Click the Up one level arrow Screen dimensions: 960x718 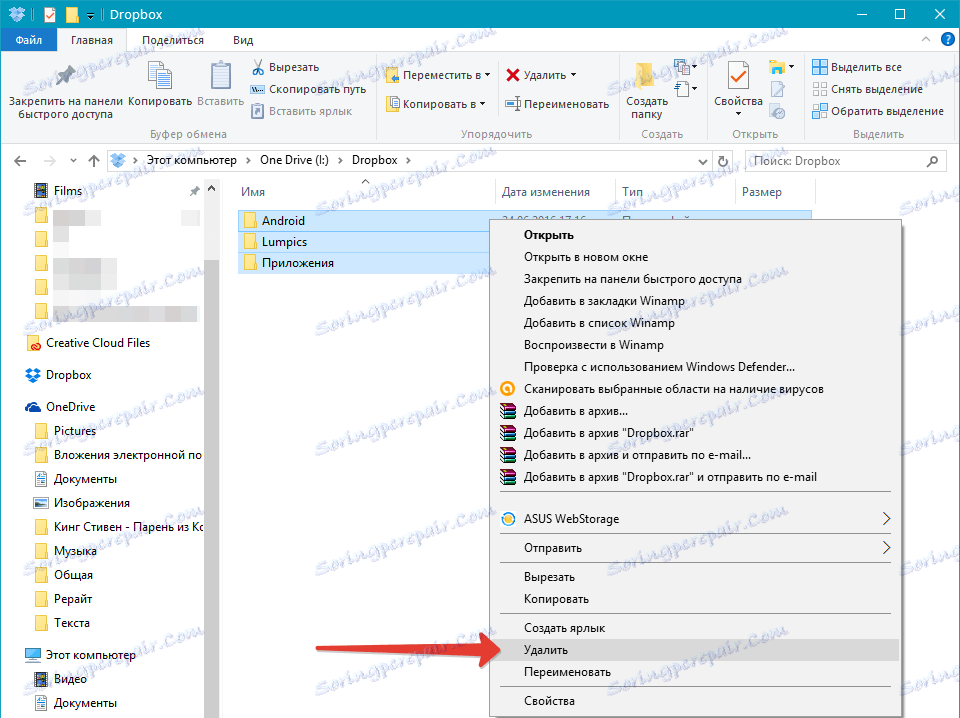pyautogui.click(x=94, y=161)
